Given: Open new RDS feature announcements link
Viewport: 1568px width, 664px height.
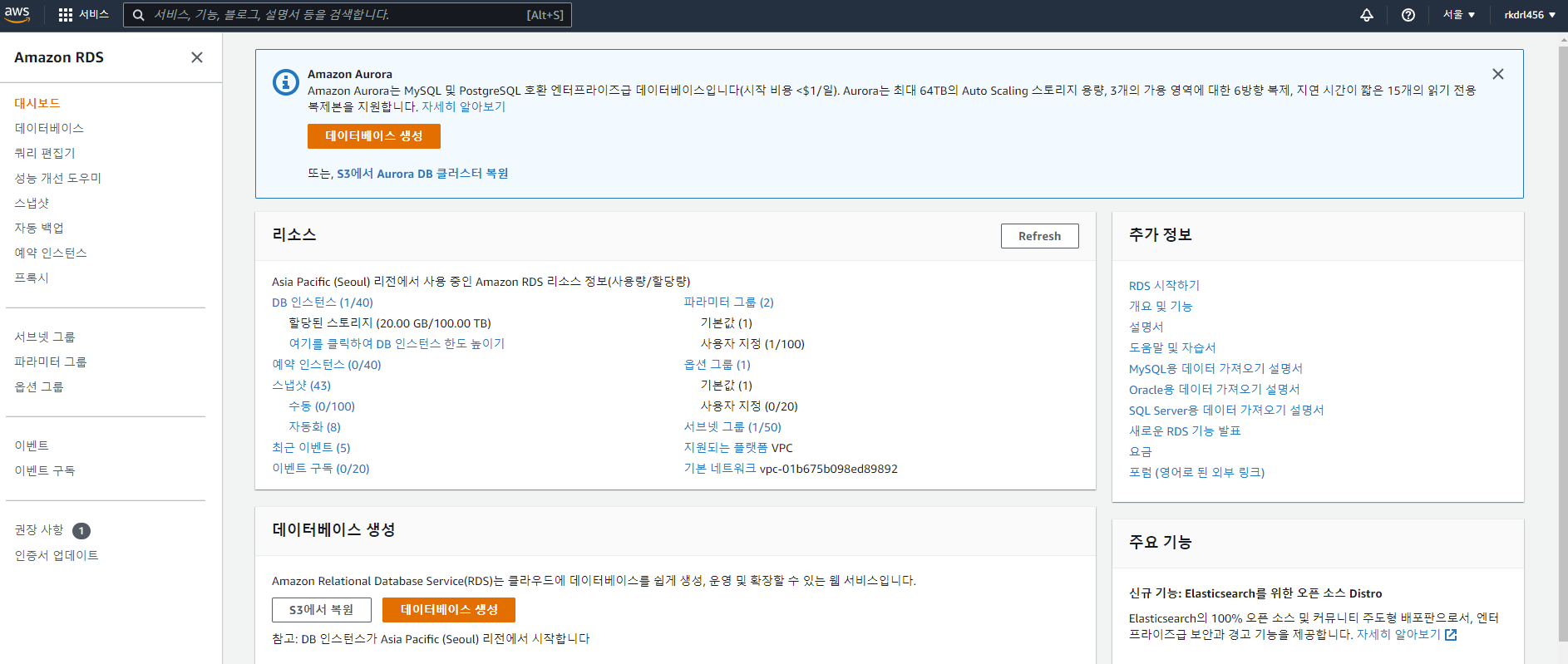Looking at the screenshot, I should (x=1185, y=431).
